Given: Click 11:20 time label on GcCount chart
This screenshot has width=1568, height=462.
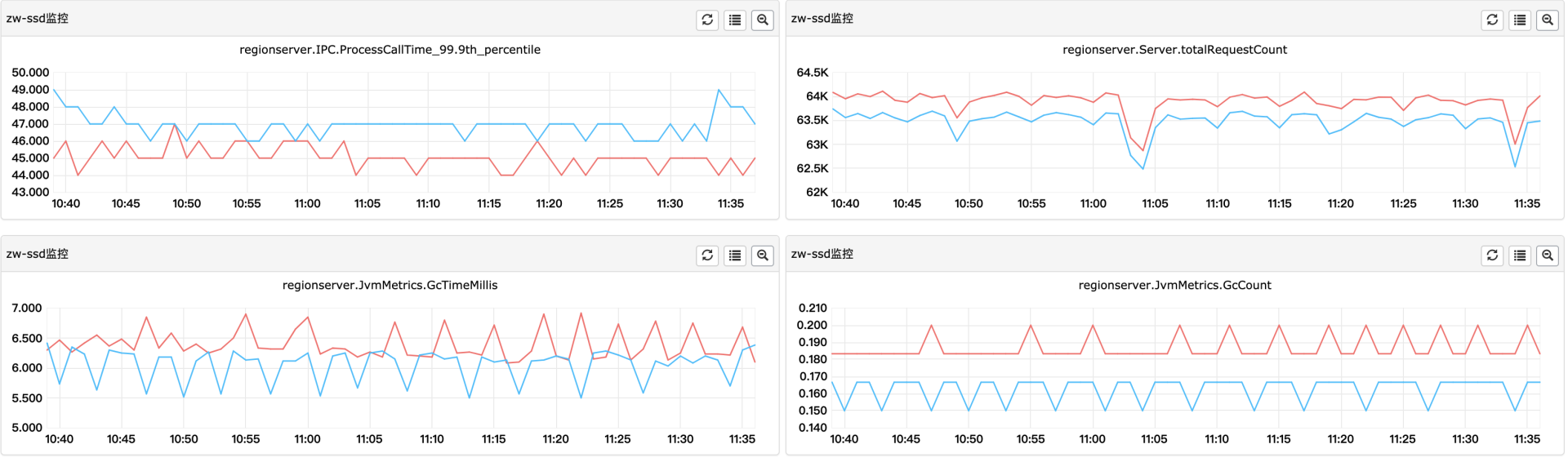Looking at the screenshot, I should coord(1341,439).
